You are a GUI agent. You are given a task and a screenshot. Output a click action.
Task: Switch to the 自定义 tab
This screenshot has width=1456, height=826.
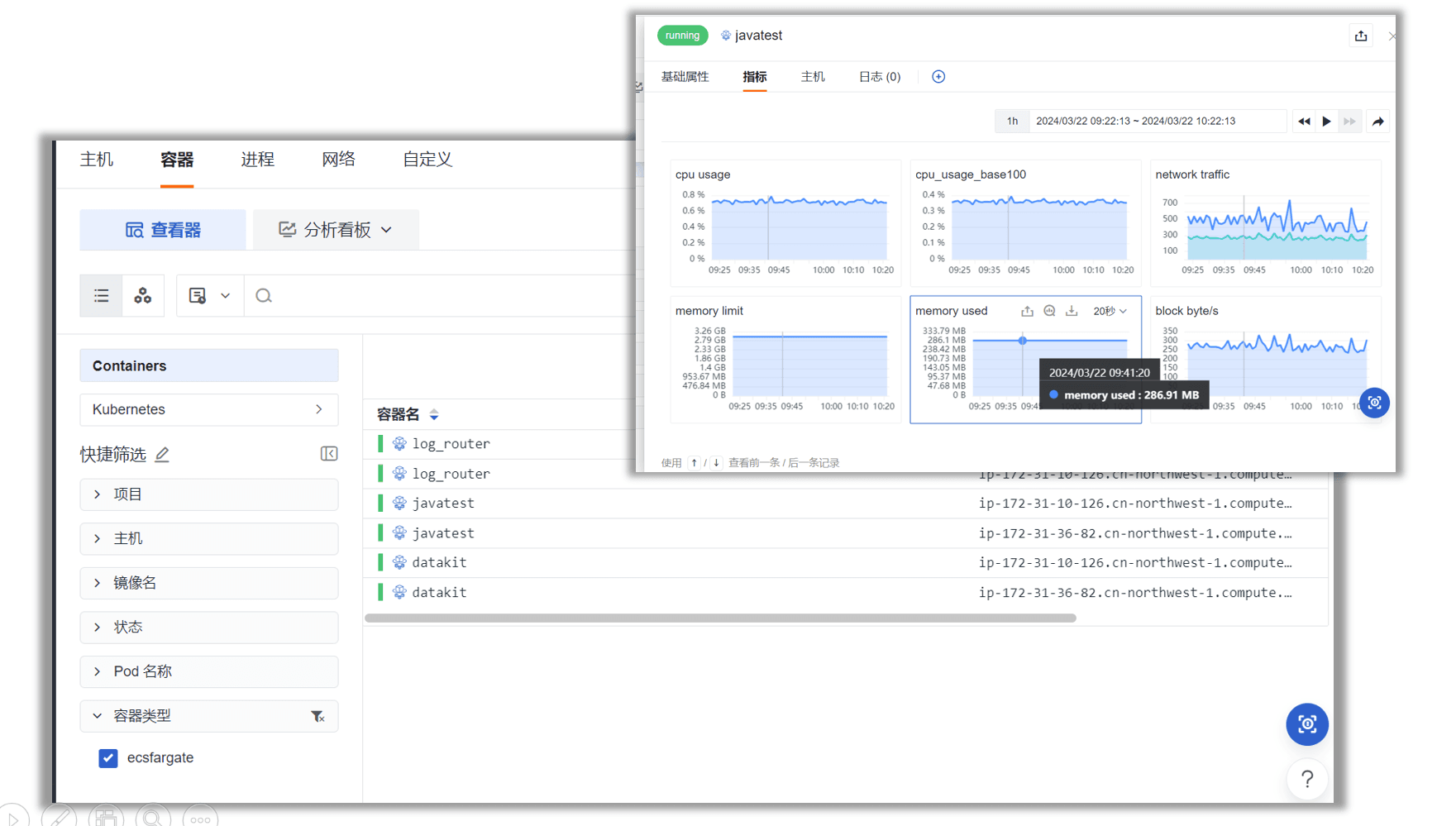427,160
